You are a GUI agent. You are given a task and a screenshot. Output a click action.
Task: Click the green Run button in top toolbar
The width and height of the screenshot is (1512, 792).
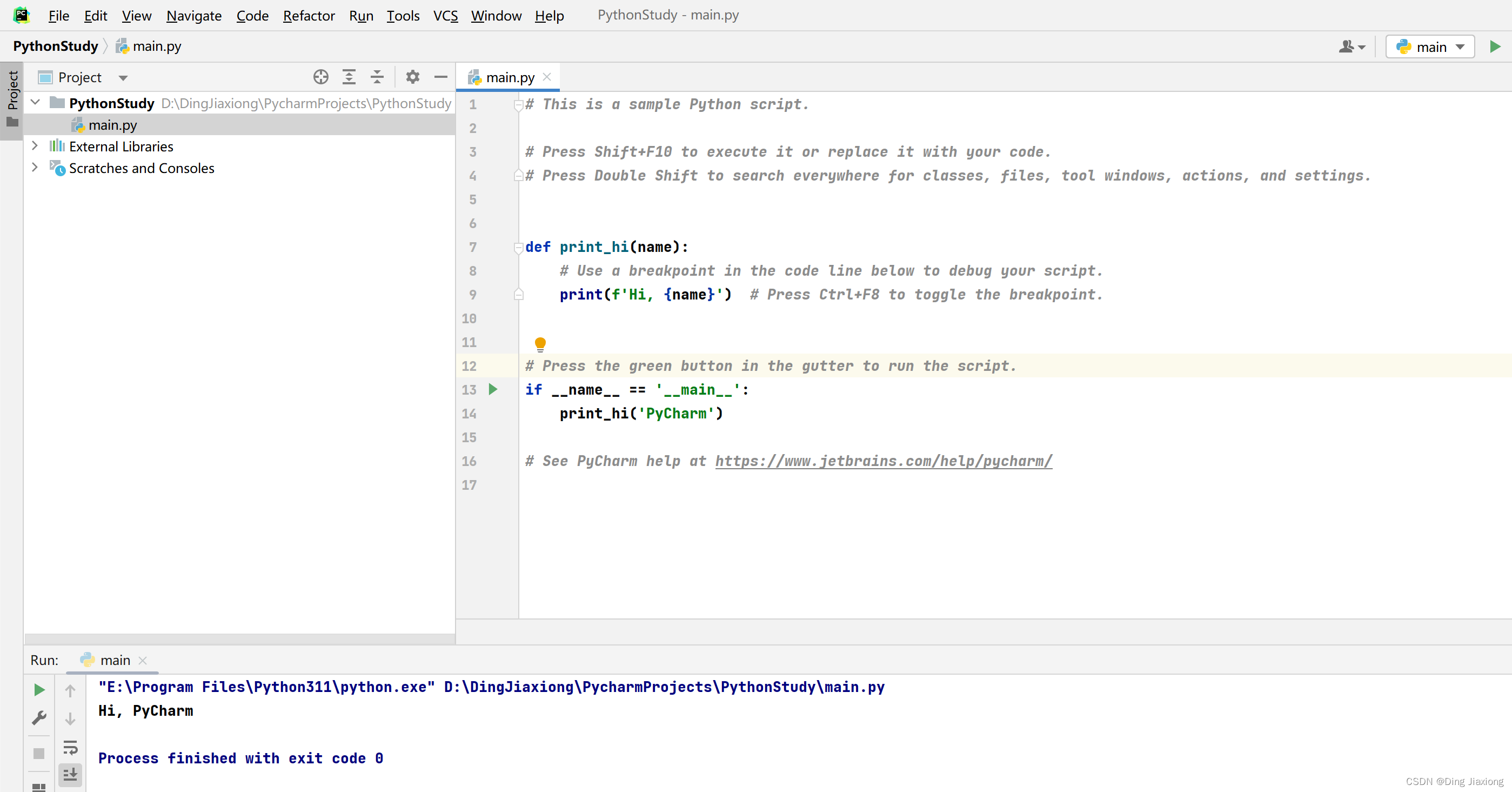[1494, 46]
